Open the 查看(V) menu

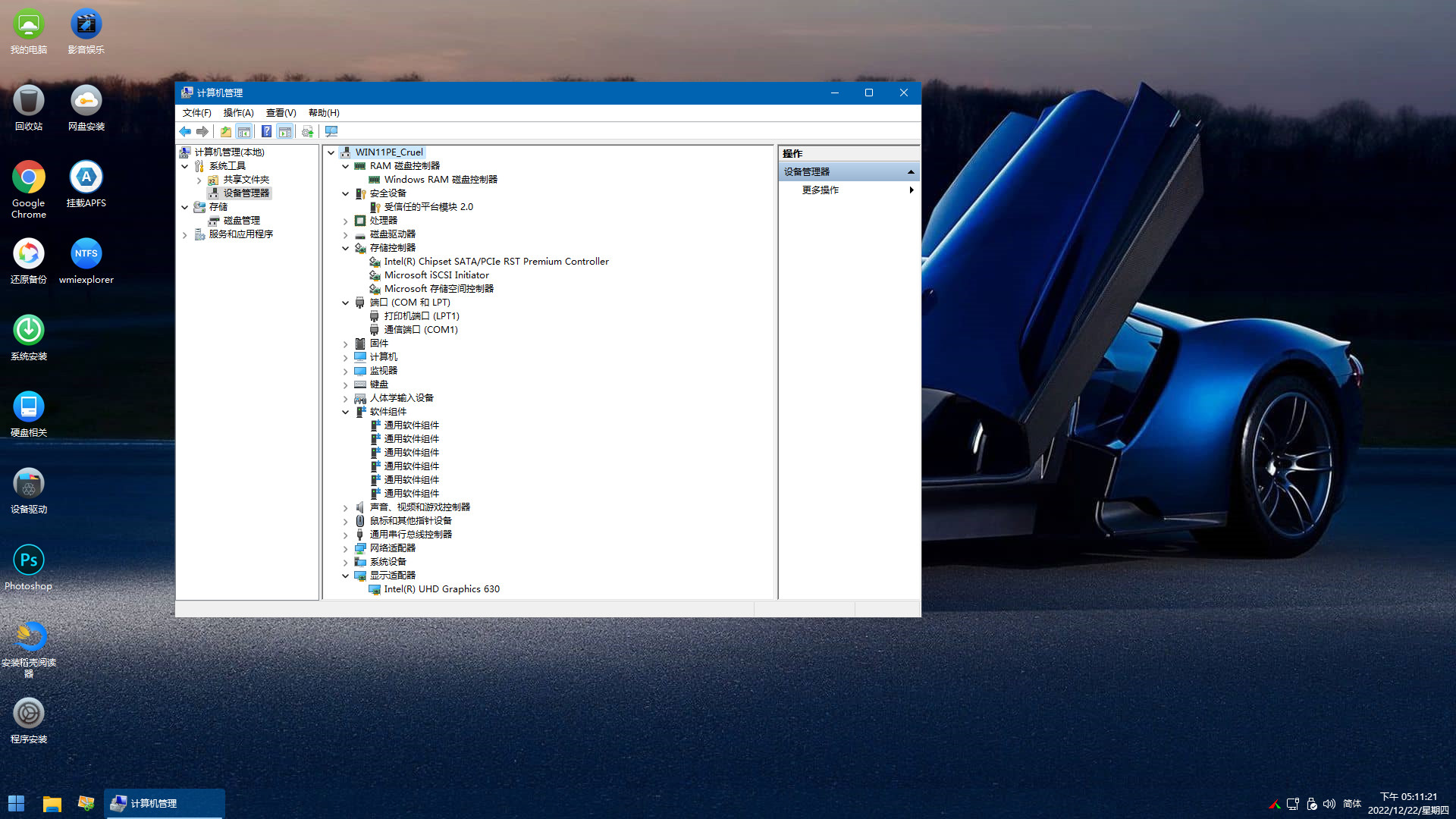coord(281,113)
